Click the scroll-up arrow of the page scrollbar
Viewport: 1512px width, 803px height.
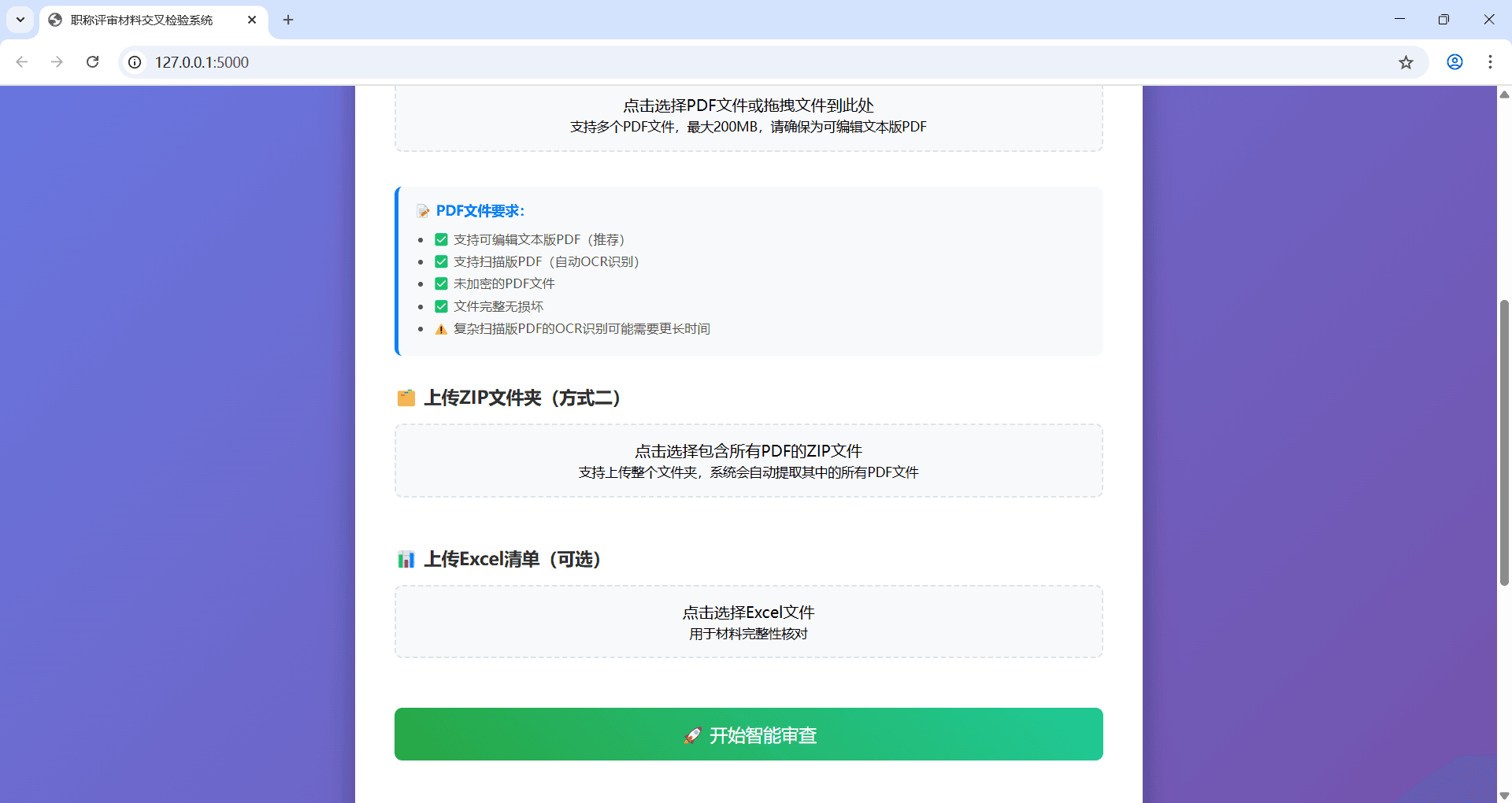coord(1504,94)
